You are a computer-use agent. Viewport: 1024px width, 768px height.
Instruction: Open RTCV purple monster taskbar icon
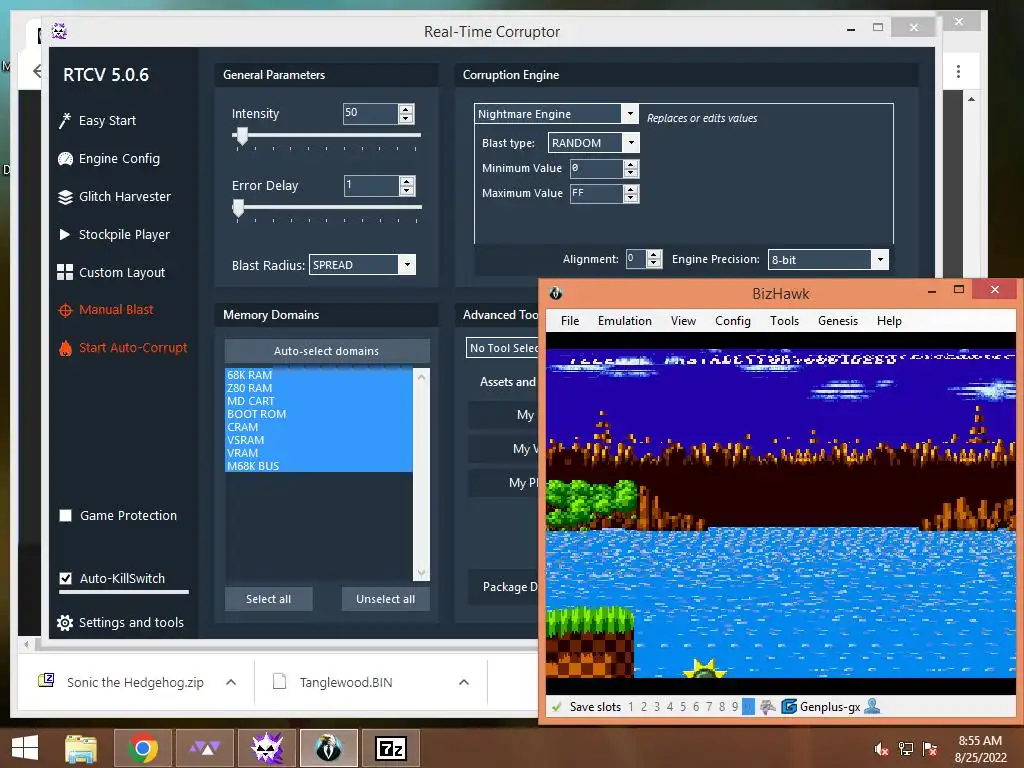[x=268, y=748]
